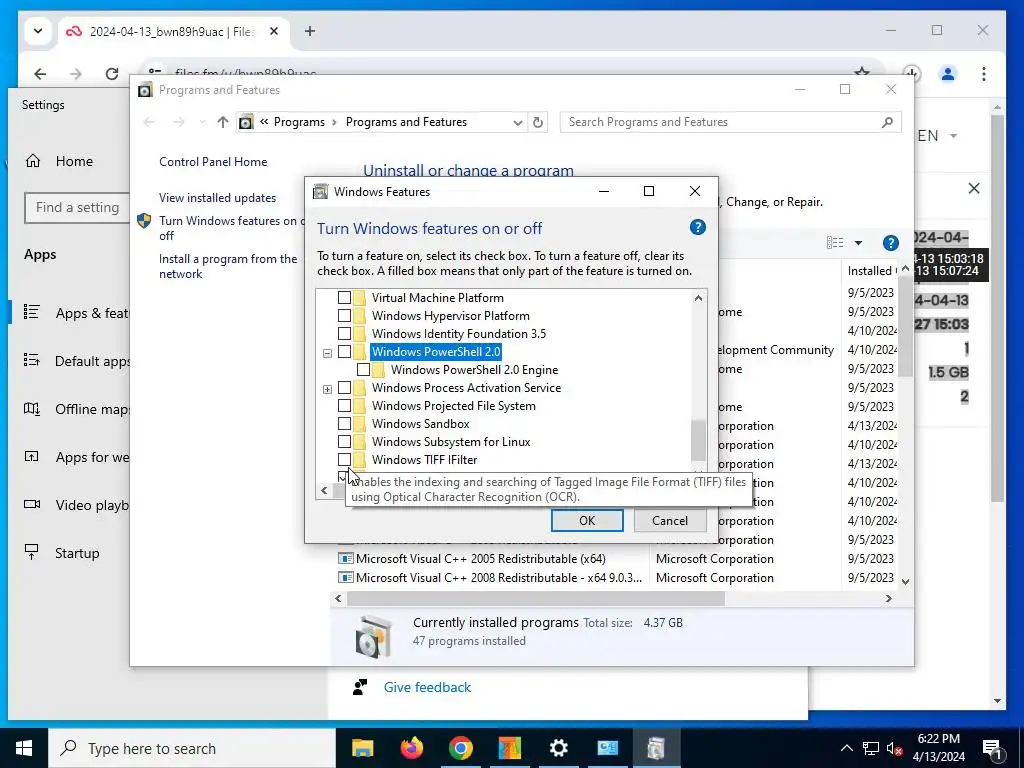Open notification center icon
Image resolution: width=1024 pixels, height=768 pixels.
coord(992,748)
